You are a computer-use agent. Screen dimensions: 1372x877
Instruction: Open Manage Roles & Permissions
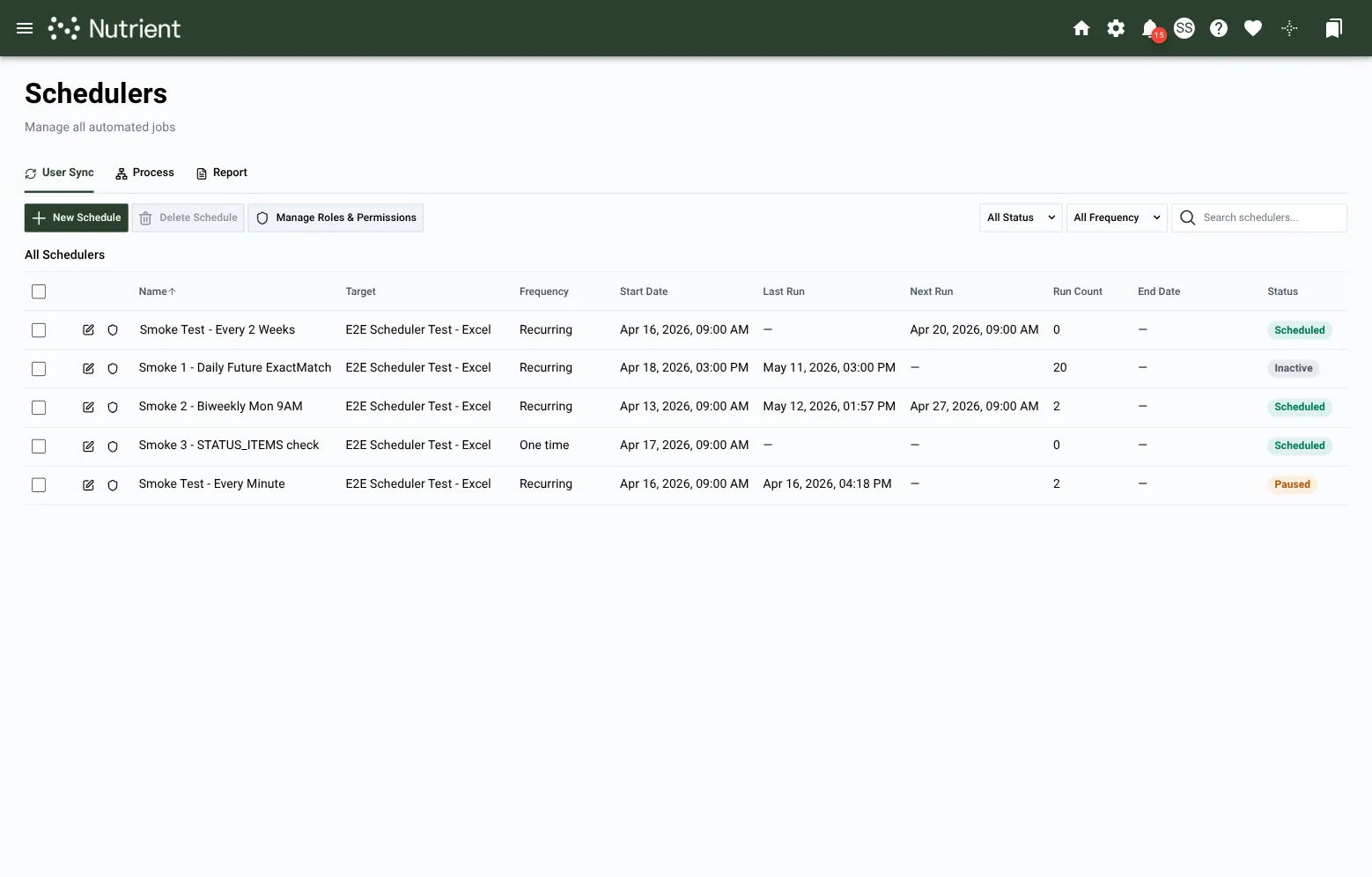point(336,217)
